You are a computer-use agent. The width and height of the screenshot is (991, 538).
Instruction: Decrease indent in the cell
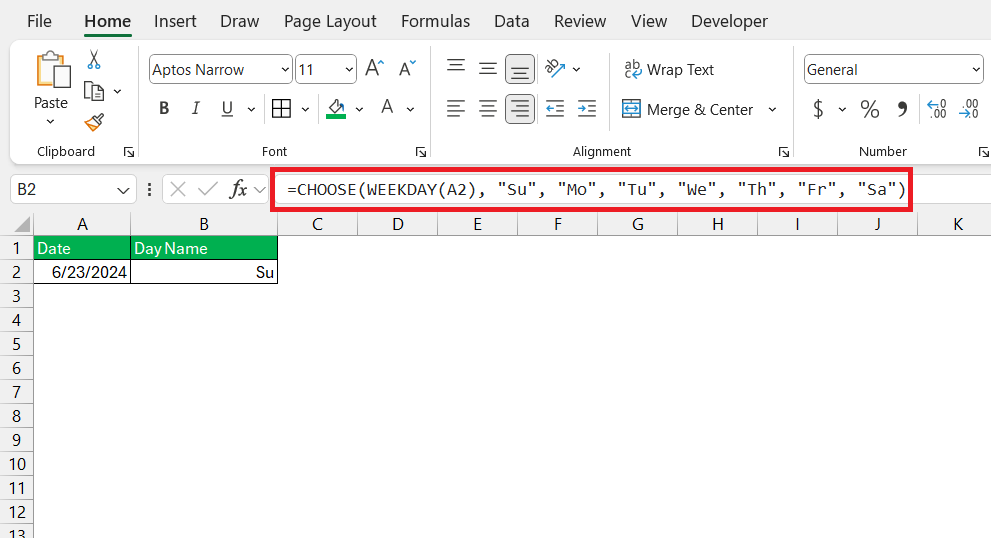pos(555,109)
